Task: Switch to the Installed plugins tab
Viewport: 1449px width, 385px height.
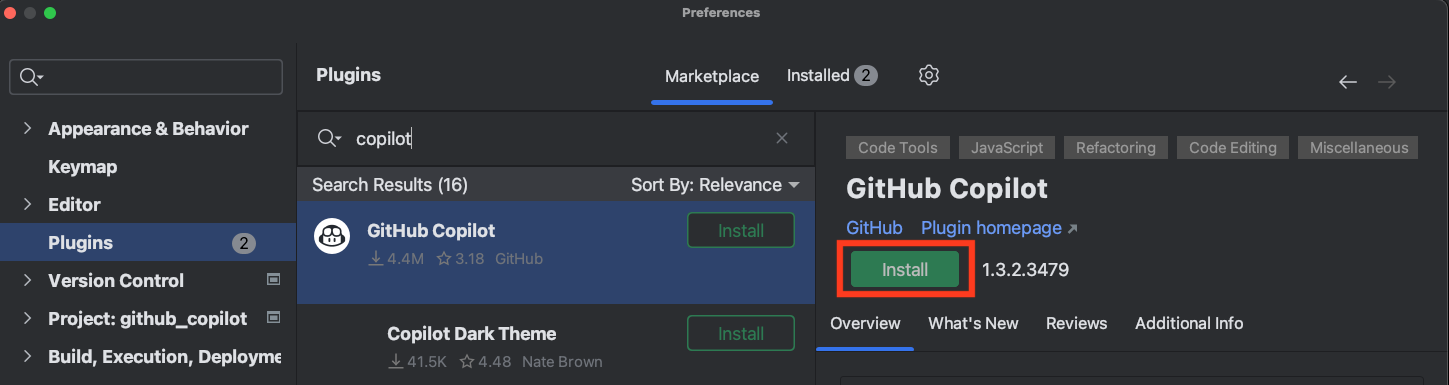Action: 832,76
